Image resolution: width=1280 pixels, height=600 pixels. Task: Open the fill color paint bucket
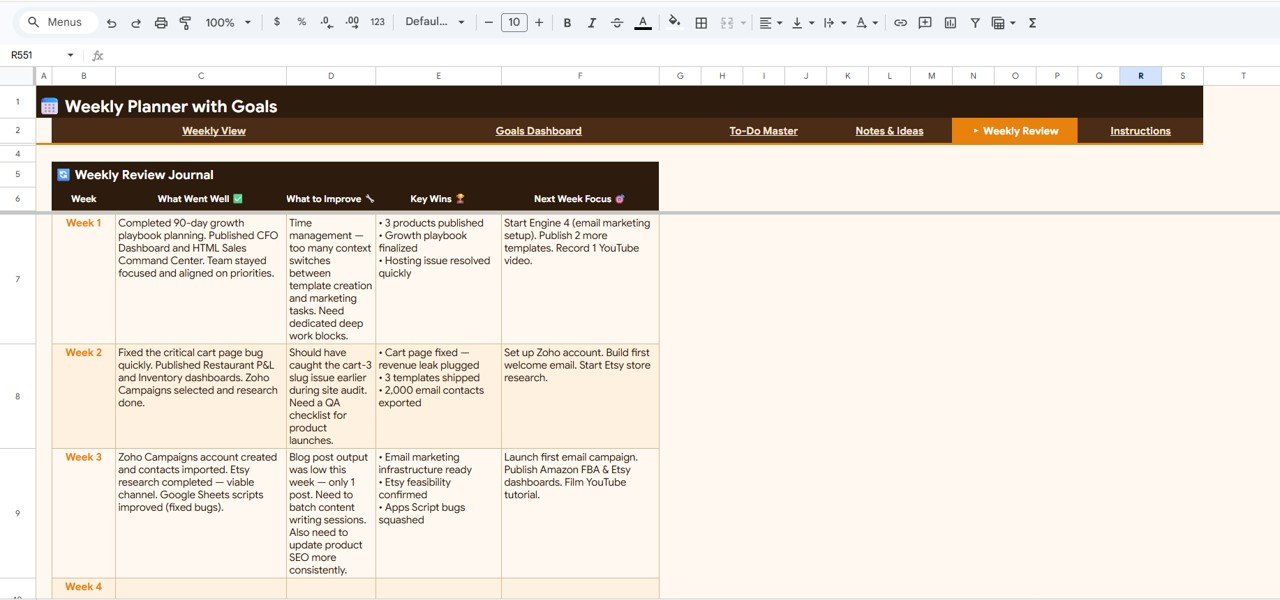674,22
